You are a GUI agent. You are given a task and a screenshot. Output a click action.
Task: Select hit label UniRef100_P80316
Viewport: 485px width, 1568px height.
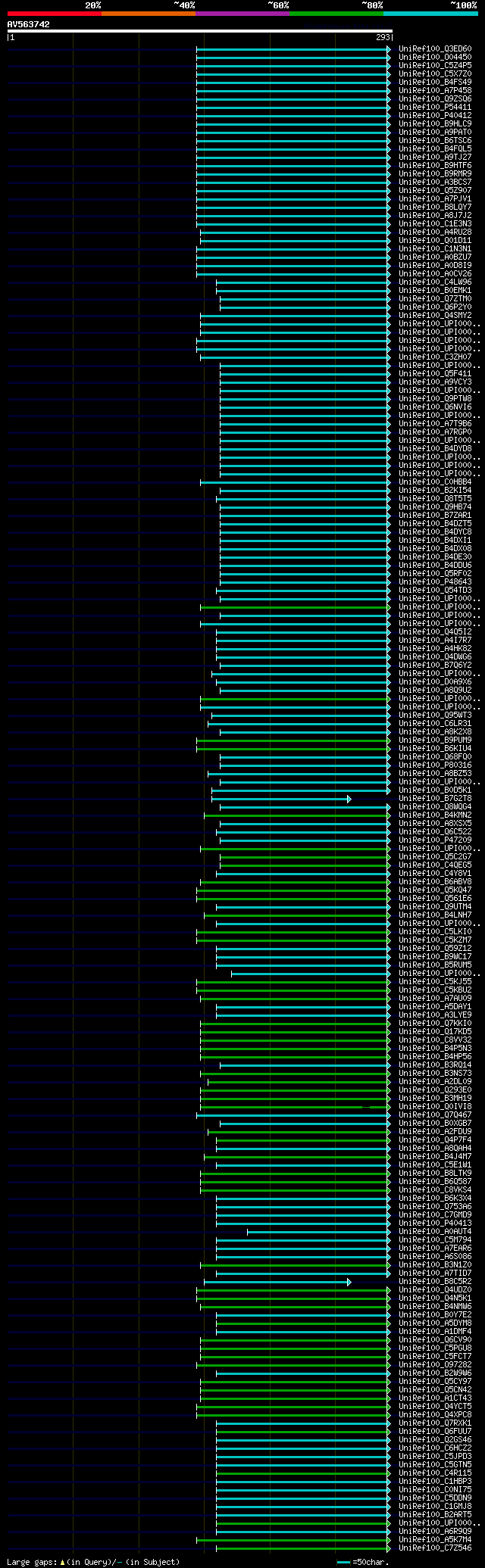pyautogui.click(x=435, y=765)
